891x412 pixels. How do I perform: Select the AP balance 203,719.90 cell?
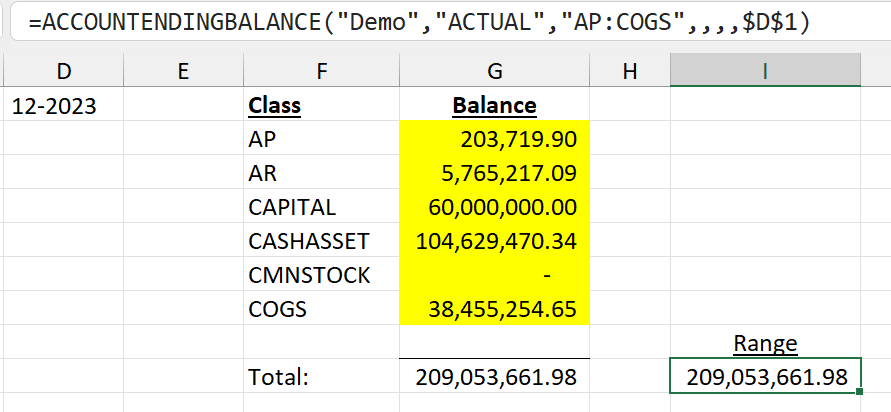tap(494, 138)
